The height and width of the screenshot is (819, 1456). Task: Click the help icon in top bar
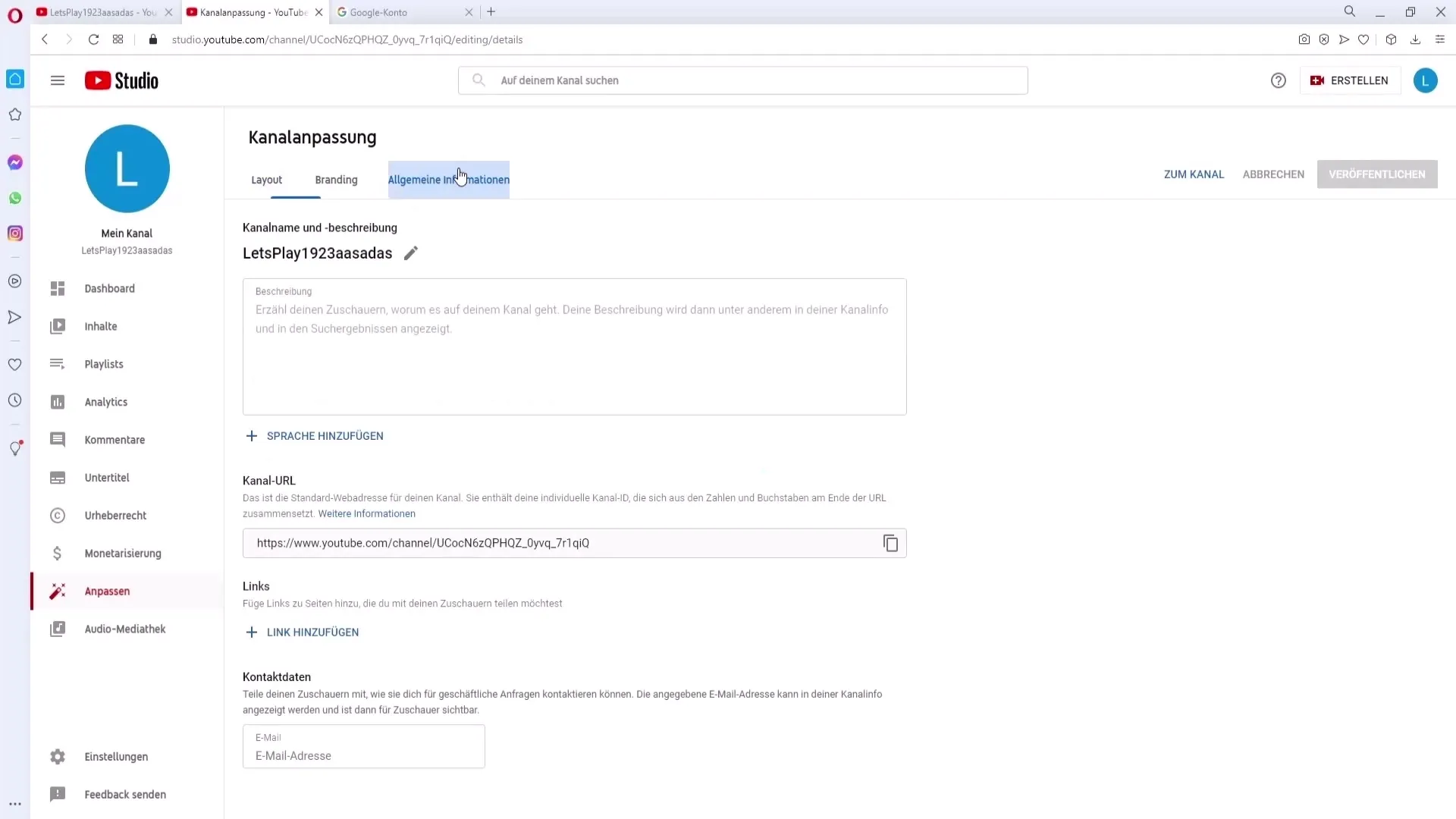pyautogui.click(x=1278, y=80)
